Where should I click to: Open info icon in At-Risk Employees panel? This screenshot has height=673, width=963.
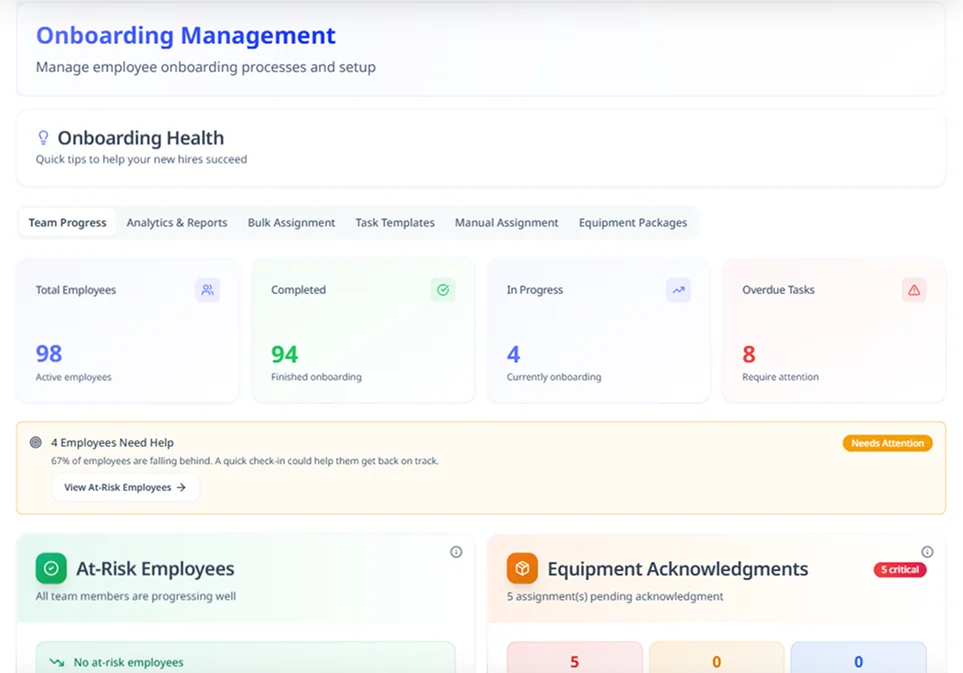coord(456,552)
